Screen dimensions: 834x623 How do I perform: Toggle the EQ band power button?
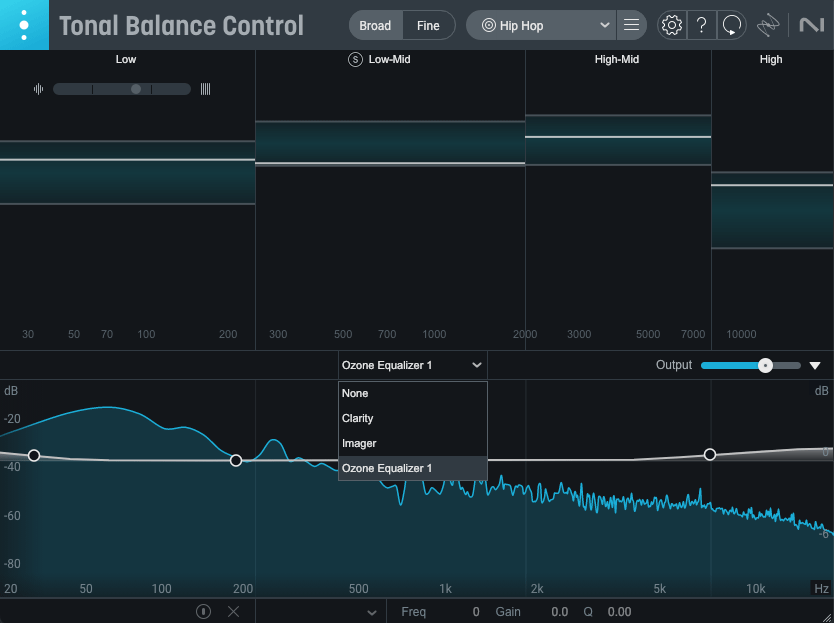click(x=203, y=611)
